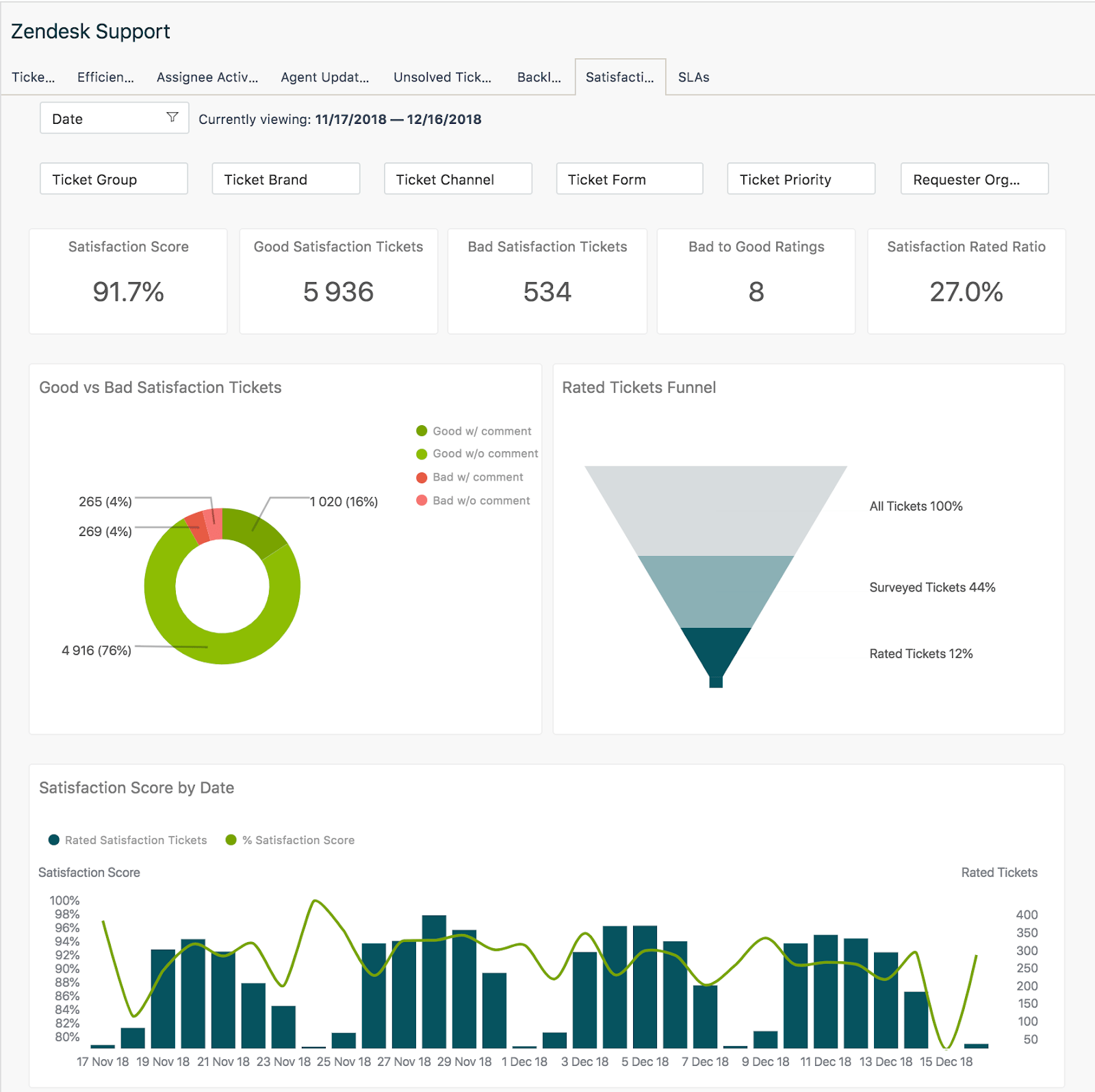Click the Zendesk Support heading

90,31
